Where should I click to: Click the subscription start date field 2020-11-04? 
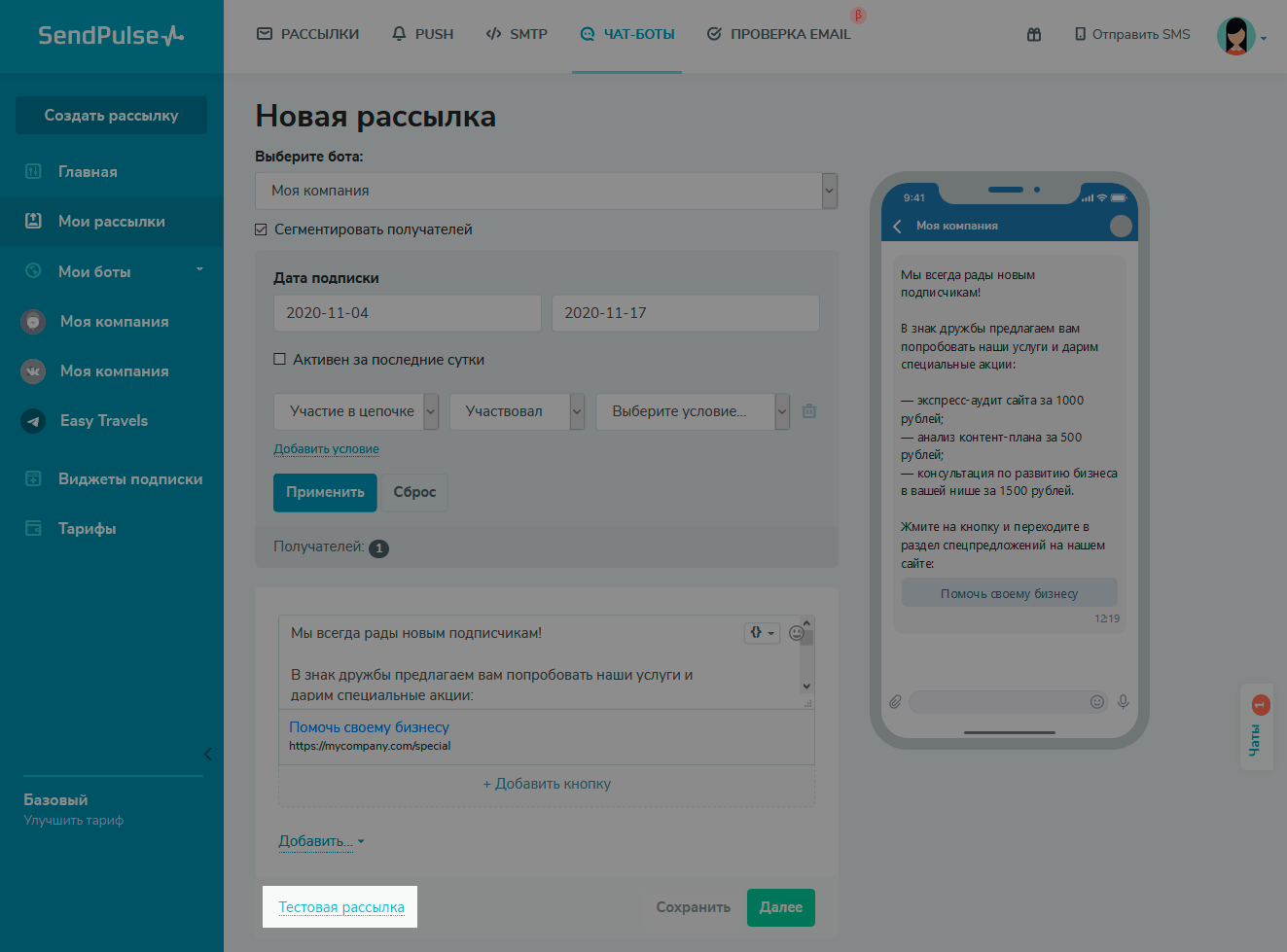pyautogui.click(x=408, y=313)
